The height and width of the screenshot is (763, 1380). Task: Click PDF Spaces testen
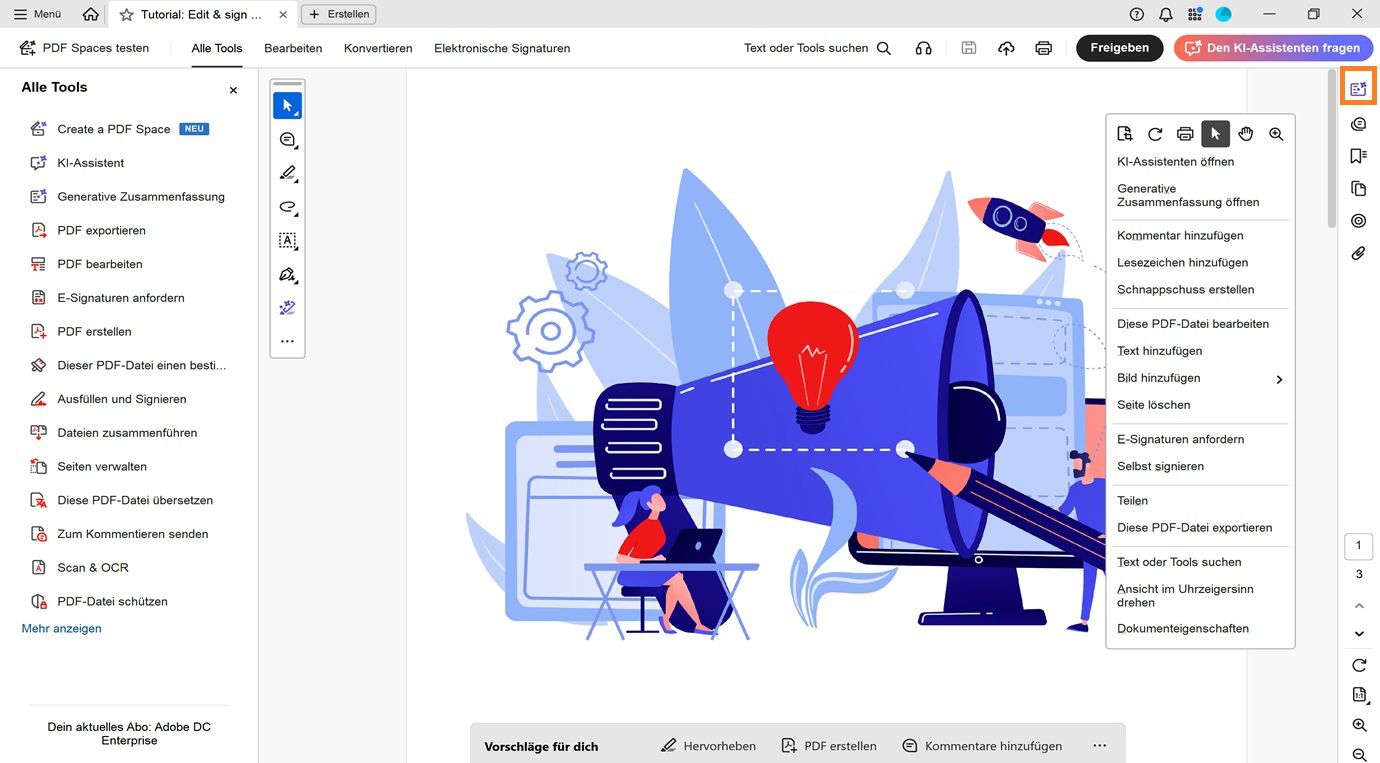(x=84, y=48)
